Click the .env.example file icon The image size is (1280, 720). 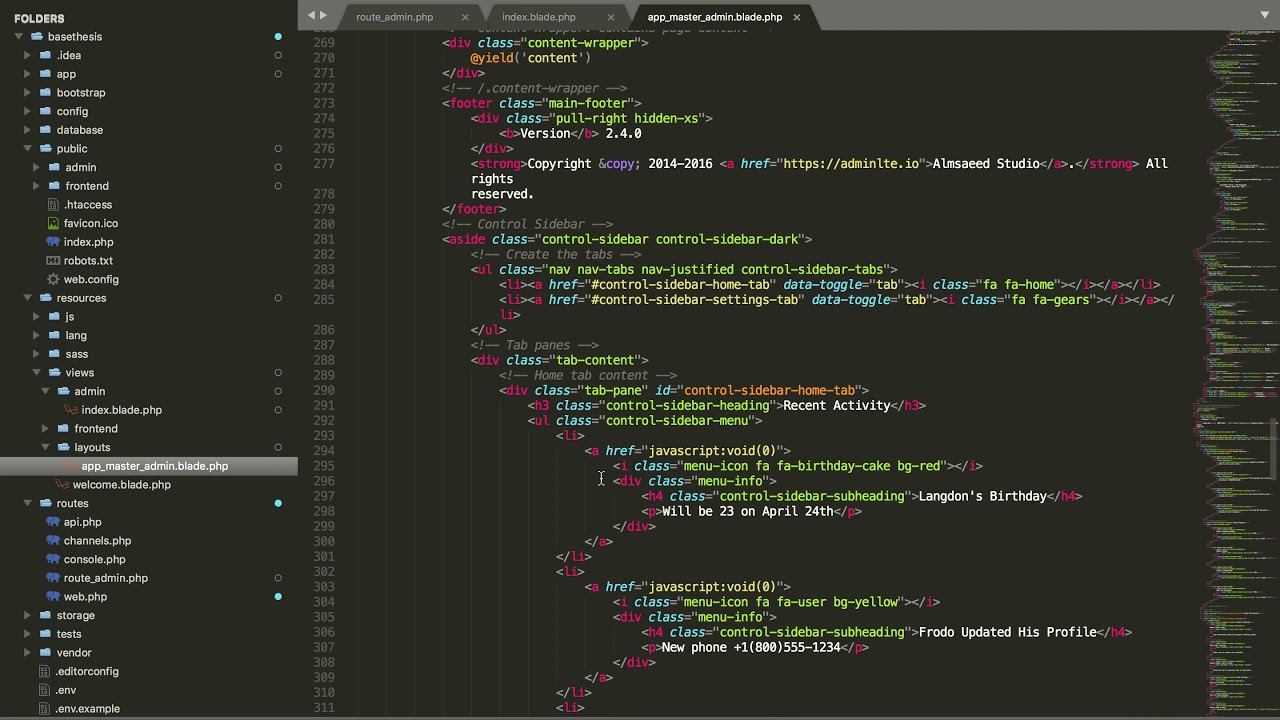tap(45, 709)
